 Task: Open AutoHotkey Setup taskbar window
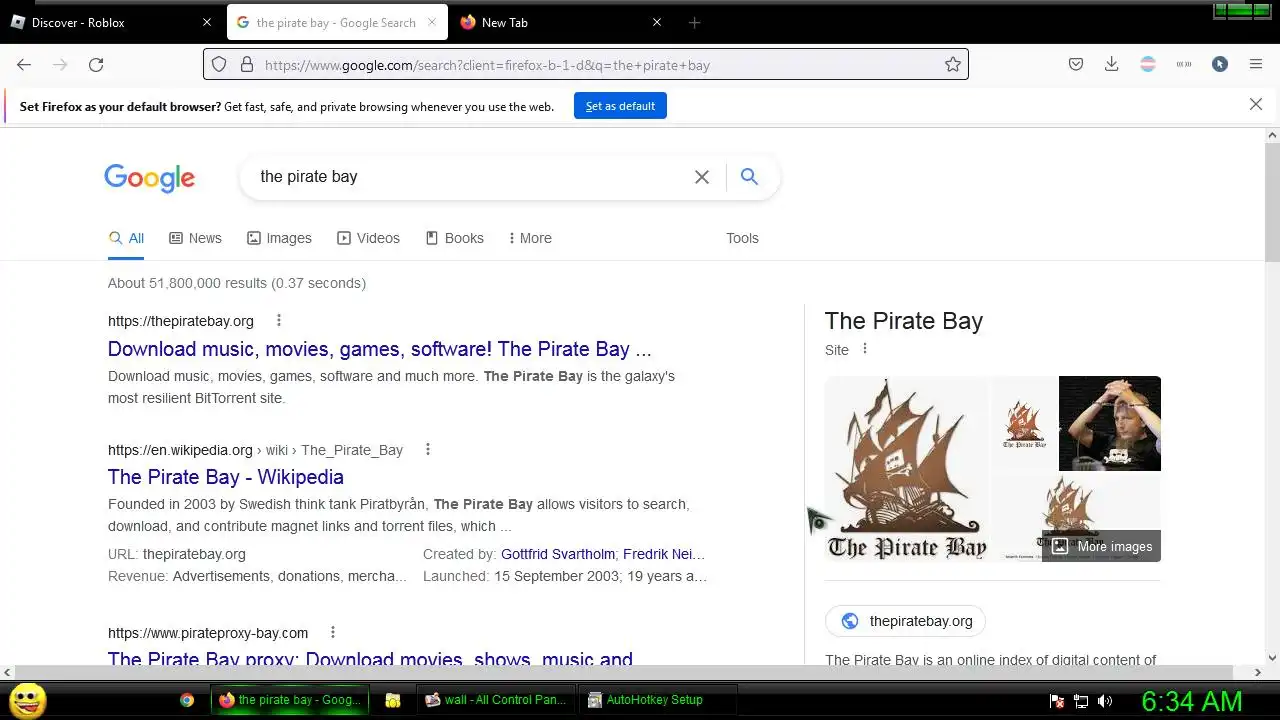coord(659,700)
